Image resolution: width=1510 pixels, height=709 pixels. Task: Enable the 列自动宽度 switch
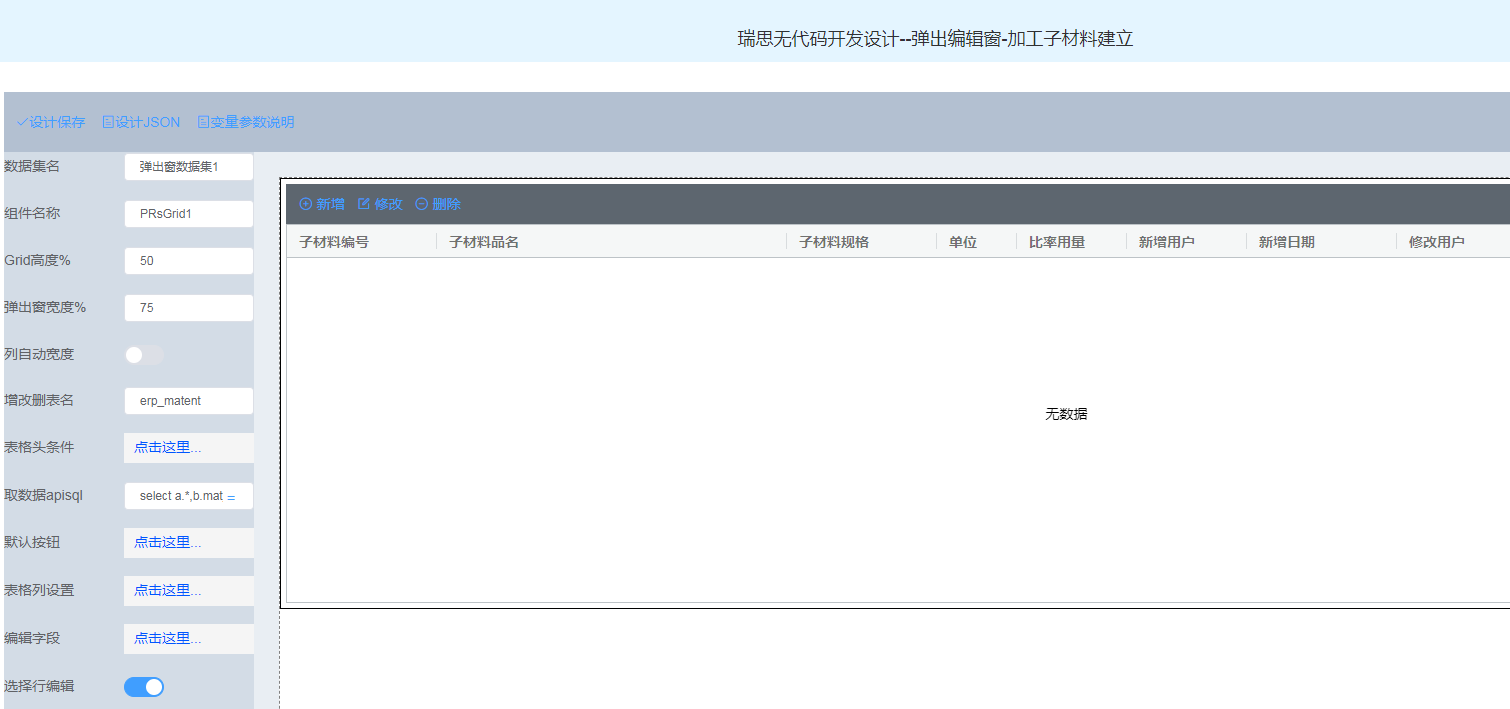tap(144, 355)
